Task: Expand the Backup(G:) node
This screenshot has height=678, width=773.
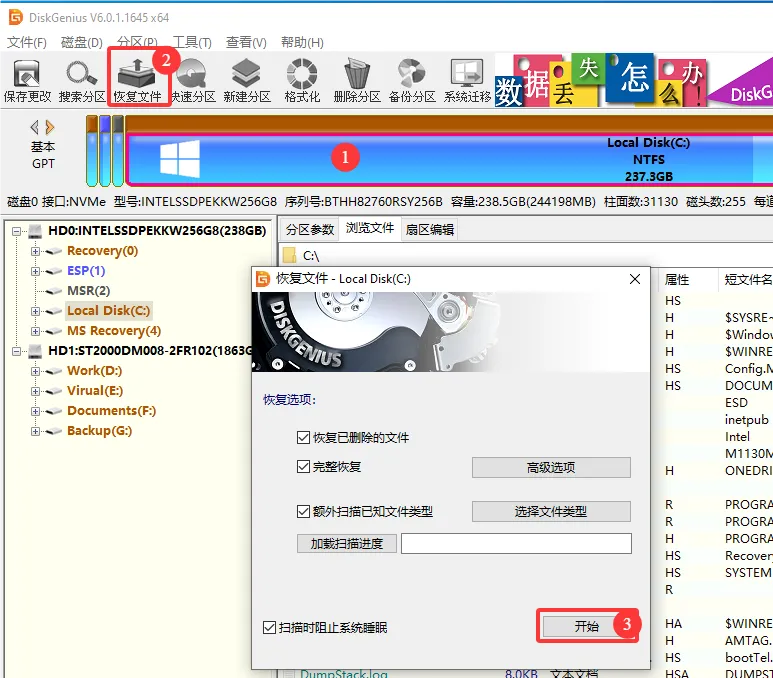Action: (35, 431)
